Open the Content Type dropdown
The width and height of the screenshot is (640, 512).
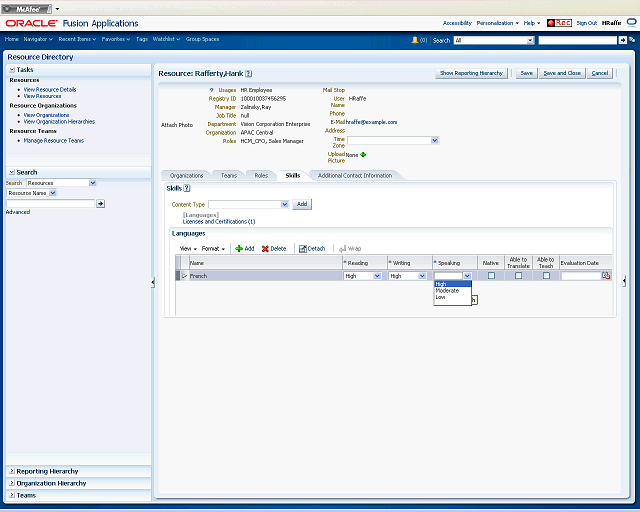point(284,204)
